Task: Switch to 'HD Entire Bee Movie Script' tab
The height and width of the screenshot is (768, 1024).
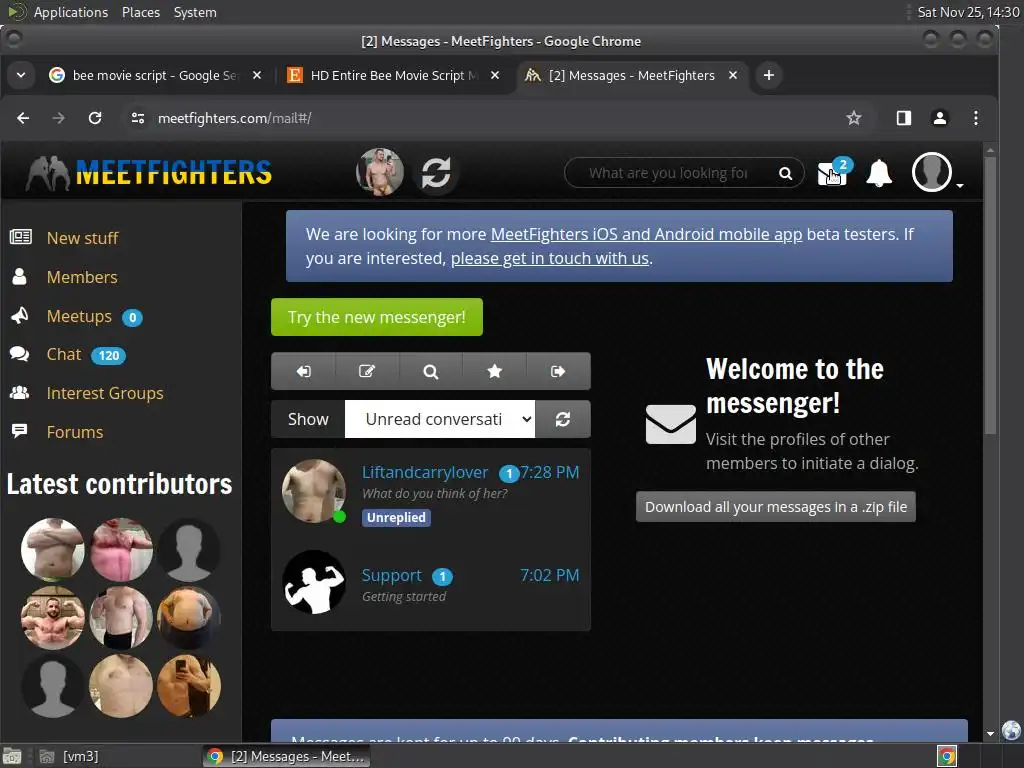Action: (x=394, y=76)
